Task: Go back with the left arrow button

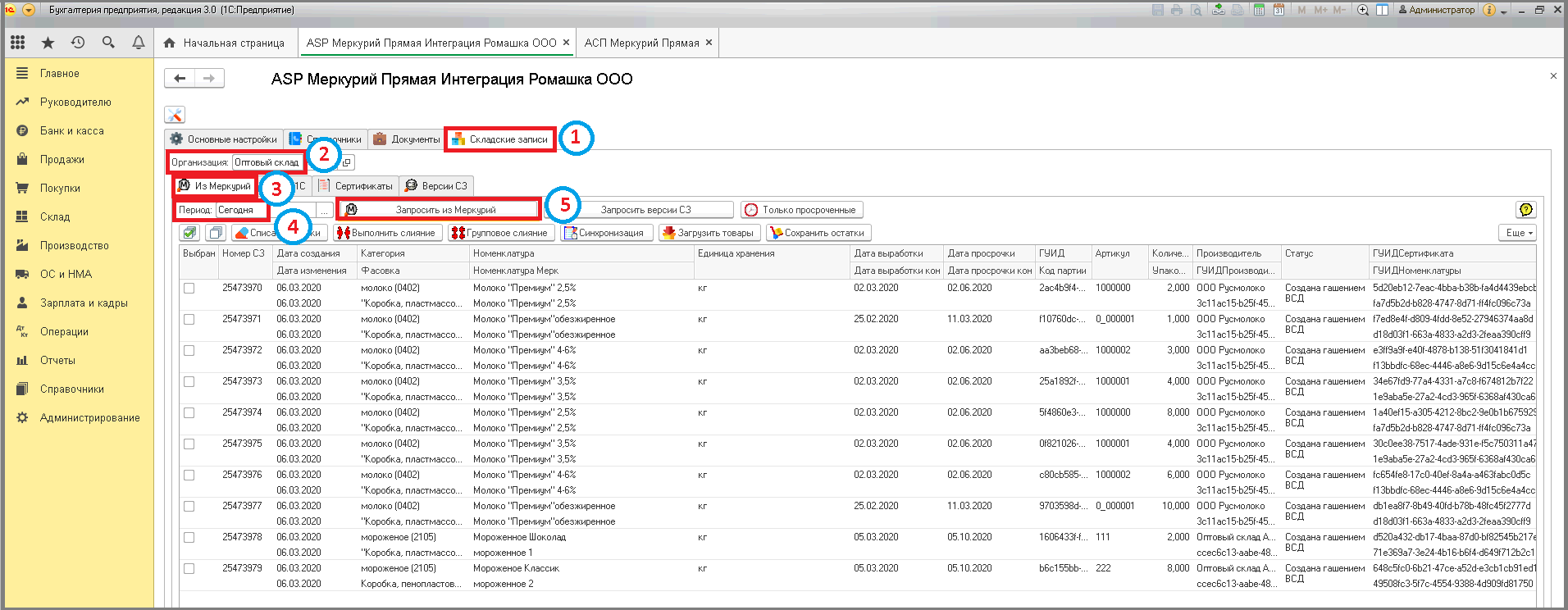Action: pos(180,79)
